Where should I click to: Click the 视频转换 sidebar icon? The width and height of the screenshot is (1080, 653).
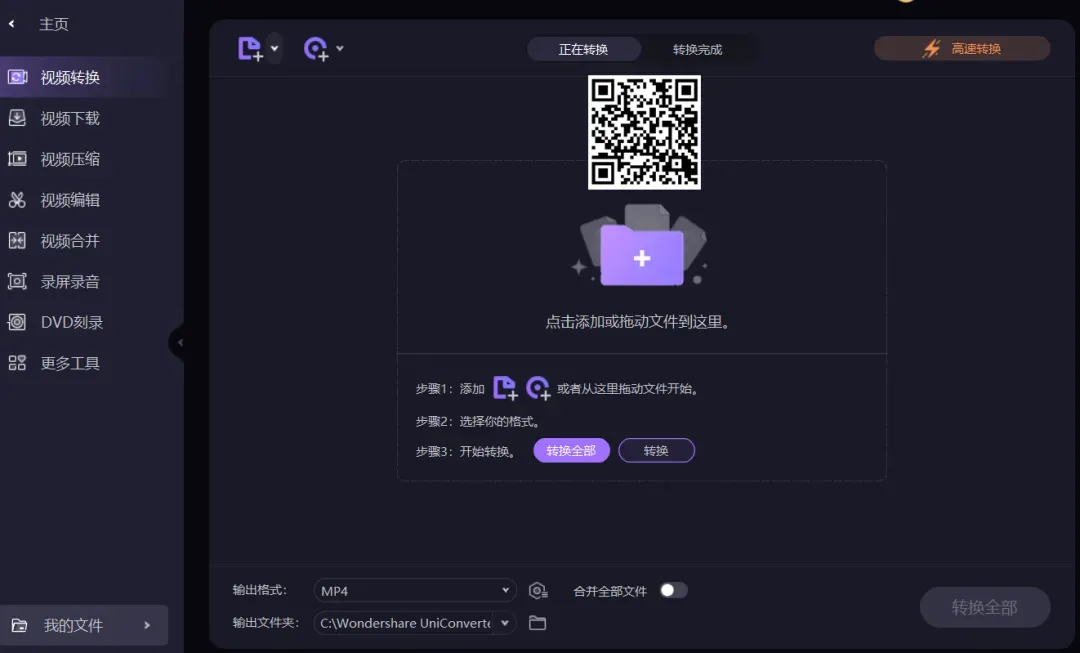tap(17, 77)
